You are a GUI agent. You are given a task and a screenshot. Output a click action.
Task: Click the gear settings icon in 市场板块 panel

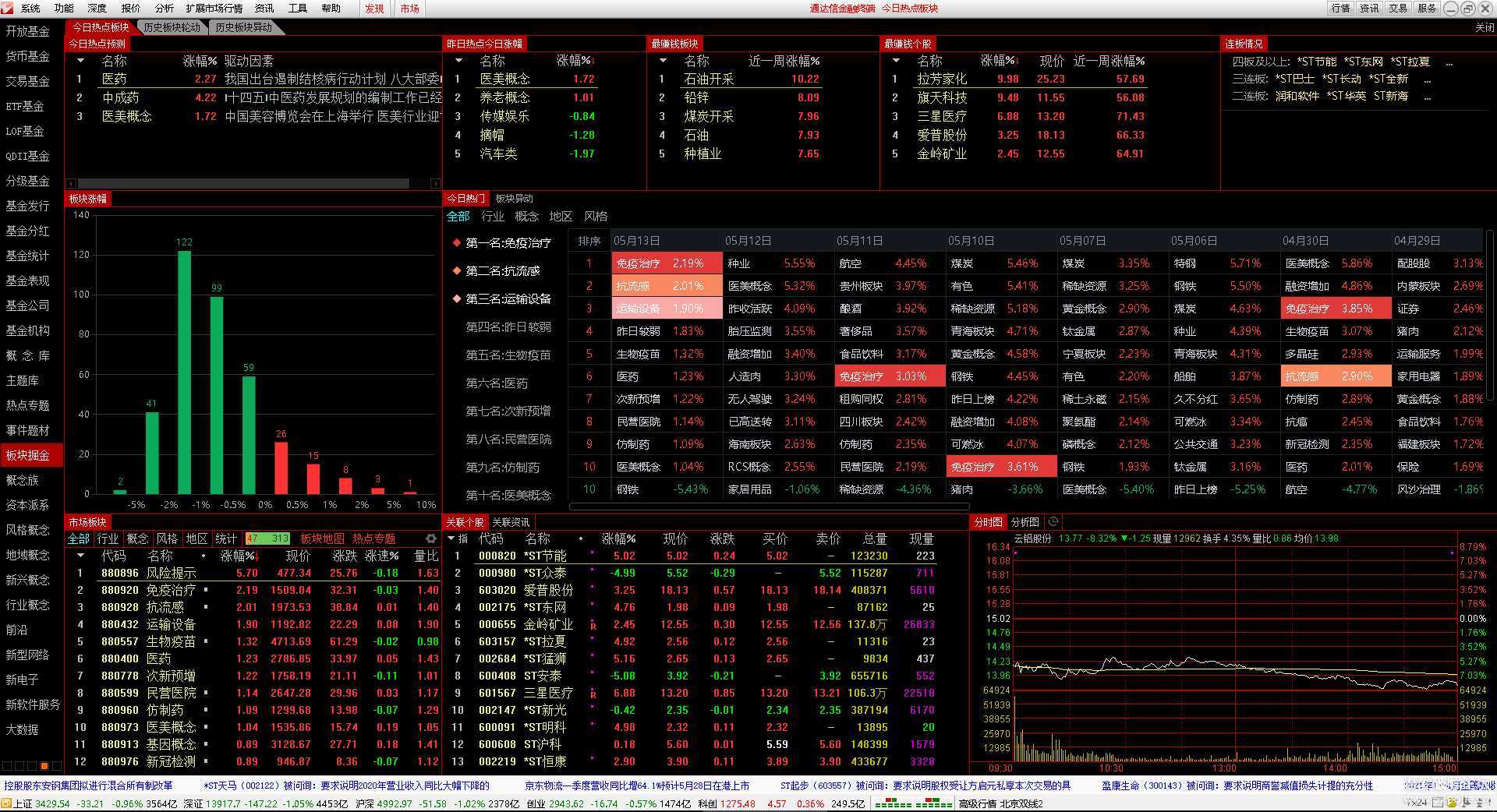(x=430, y=538)
